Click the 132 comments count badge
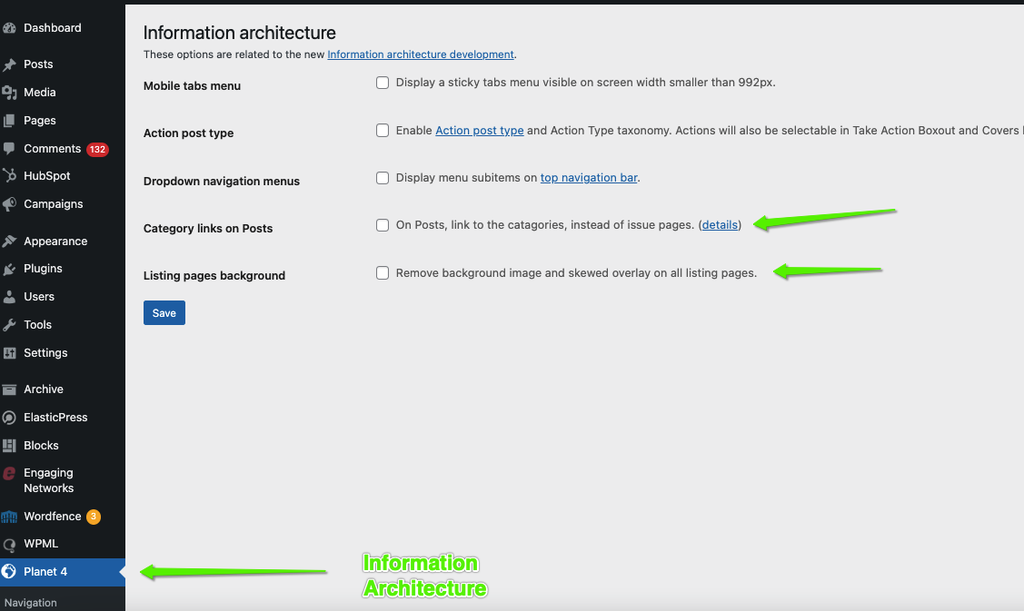The width and height of the screenshot is (1024, 611). pyautogui.click(x=97, y=149)
